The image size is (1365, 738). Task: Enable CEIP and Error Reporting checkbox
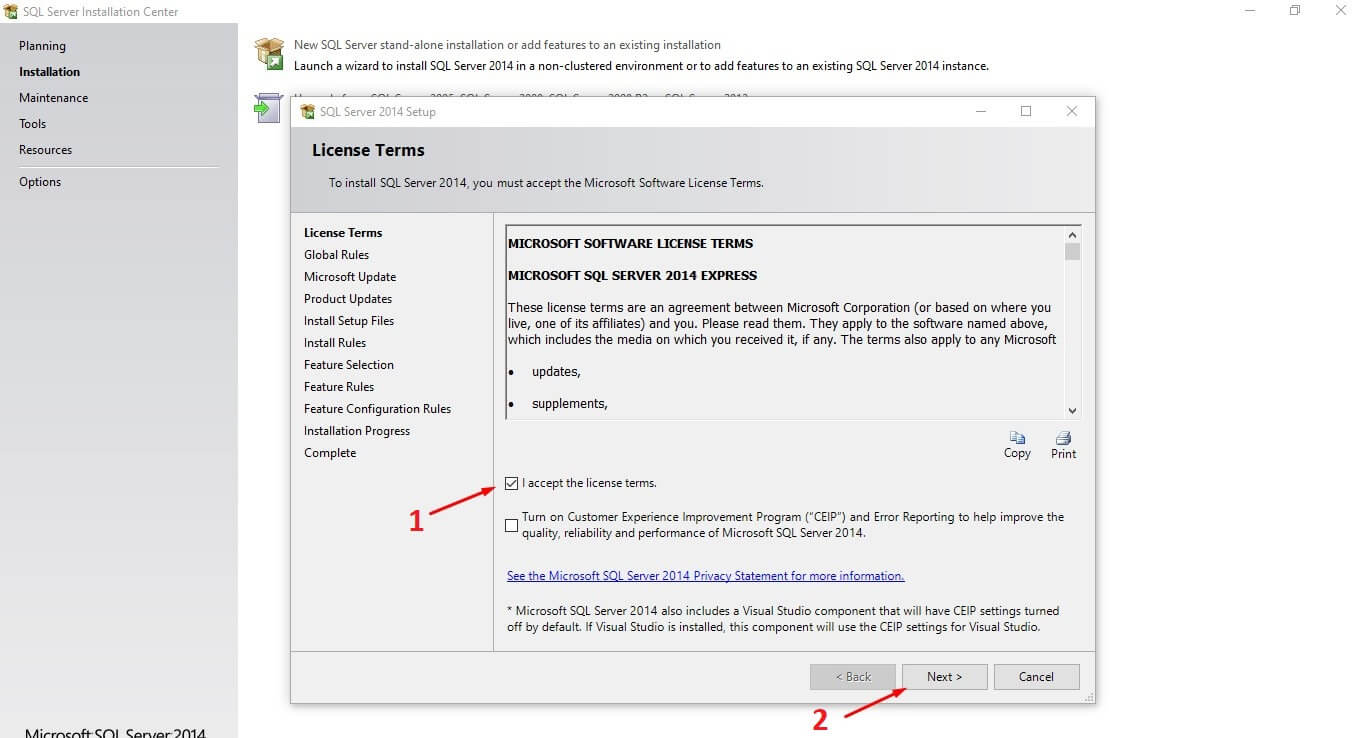(x=512, y=525)
